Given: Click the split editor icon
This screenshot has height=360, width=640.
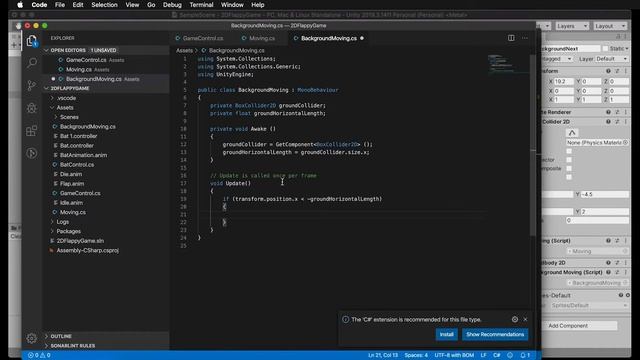Looking at the screenshot, I should (511, 38).
